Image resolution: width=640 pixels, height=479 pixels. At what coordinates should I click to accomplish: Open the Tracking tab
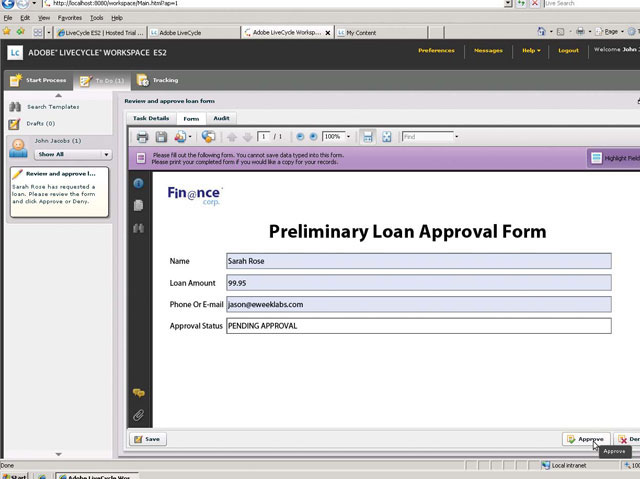click(158, 80)
